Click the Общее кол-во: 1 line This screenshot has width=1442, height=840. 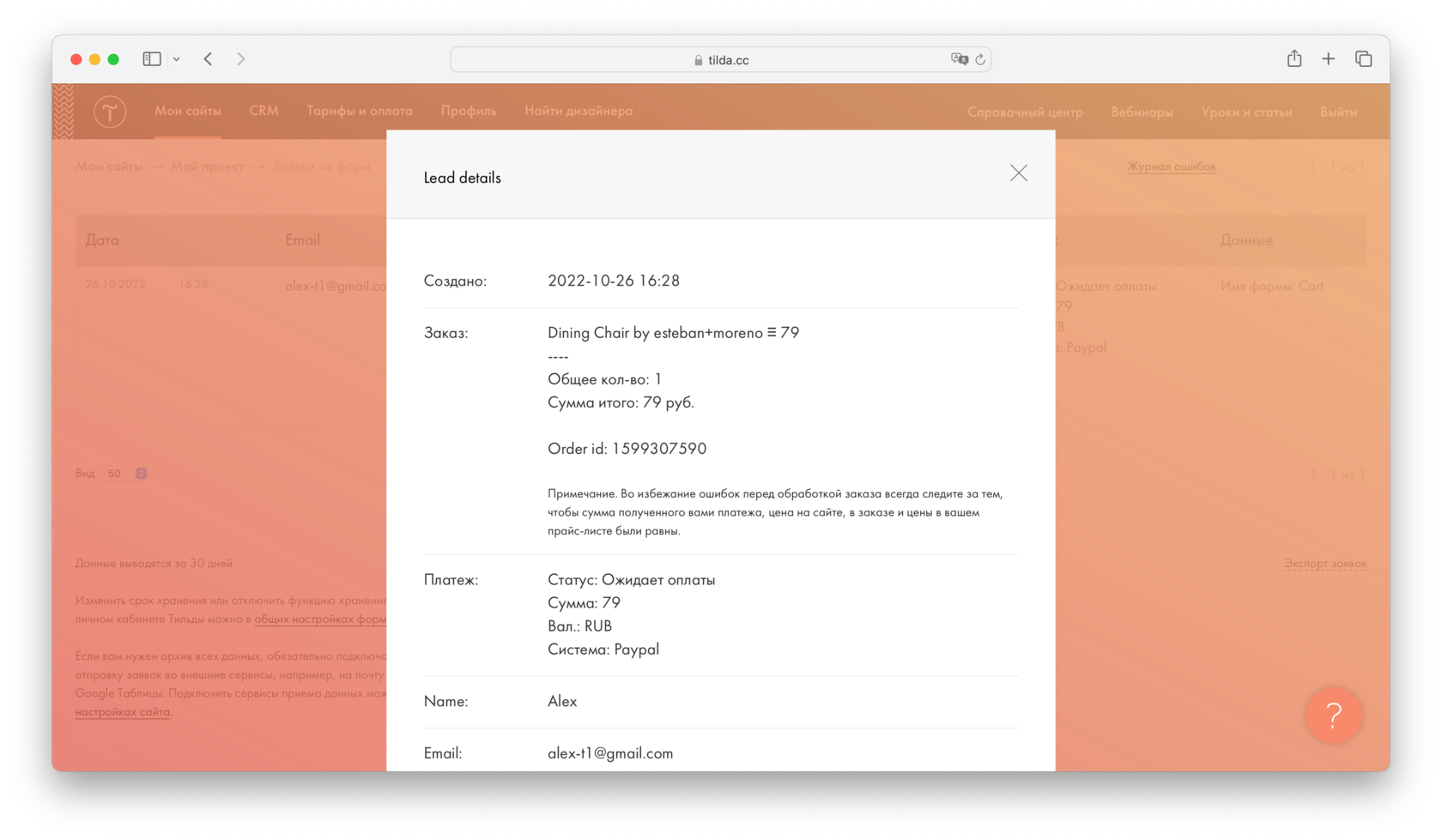605,379
